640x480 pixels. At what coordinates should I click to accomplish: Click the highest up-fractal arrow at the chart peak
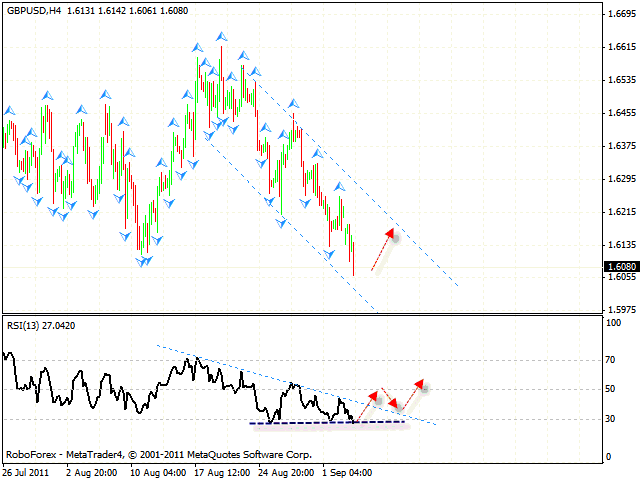tap(222, 37)
